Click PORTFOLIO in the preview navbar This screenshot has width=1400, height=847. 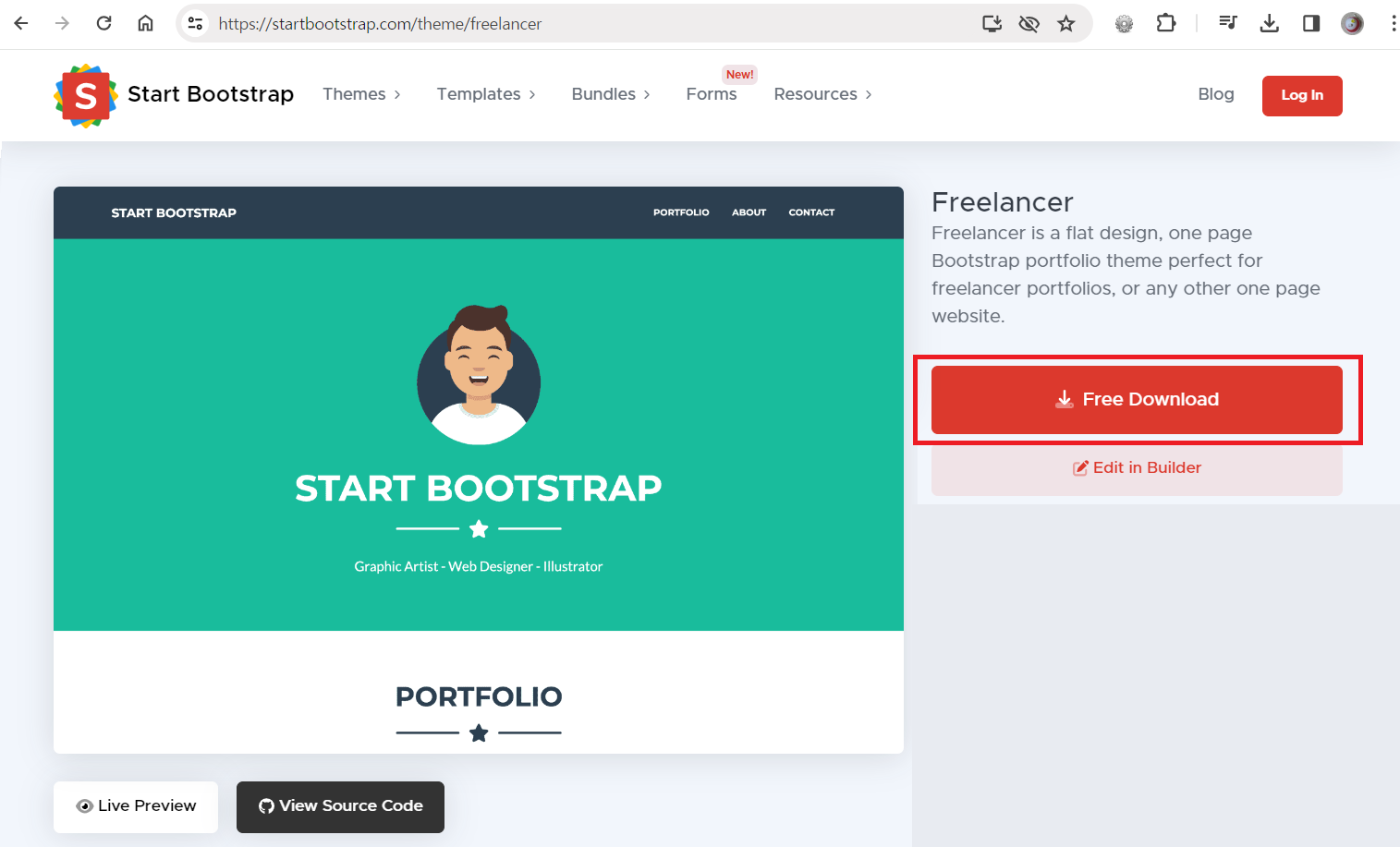click(x=681, y=212)
